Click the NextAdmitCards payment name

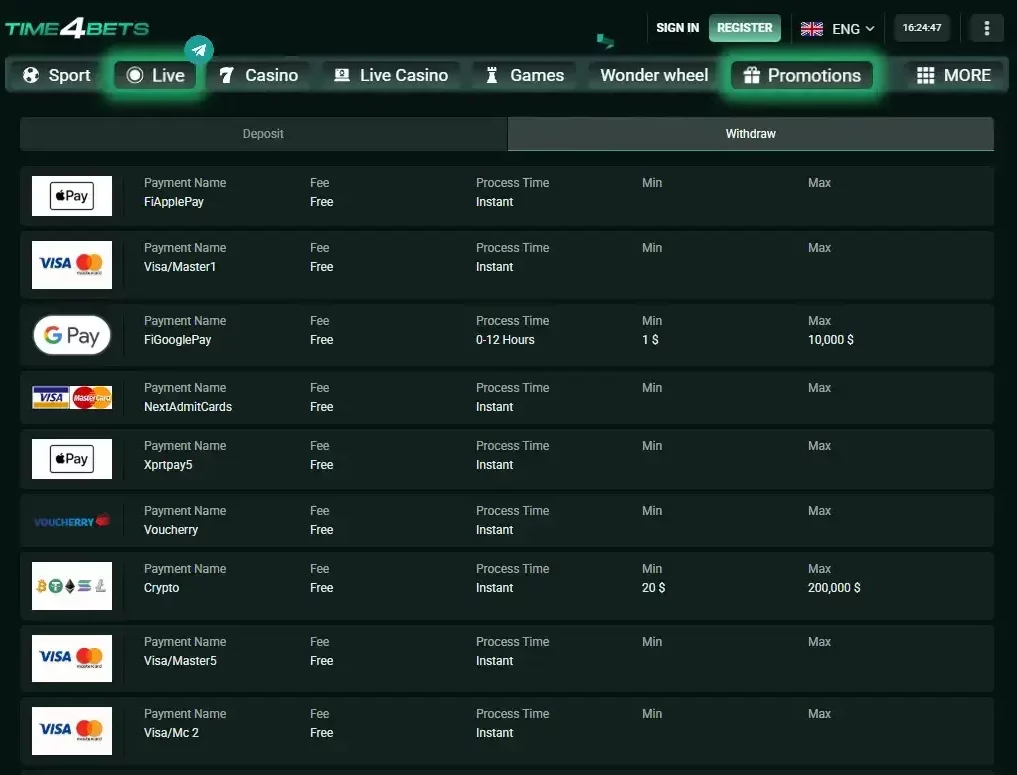(188, 407)
